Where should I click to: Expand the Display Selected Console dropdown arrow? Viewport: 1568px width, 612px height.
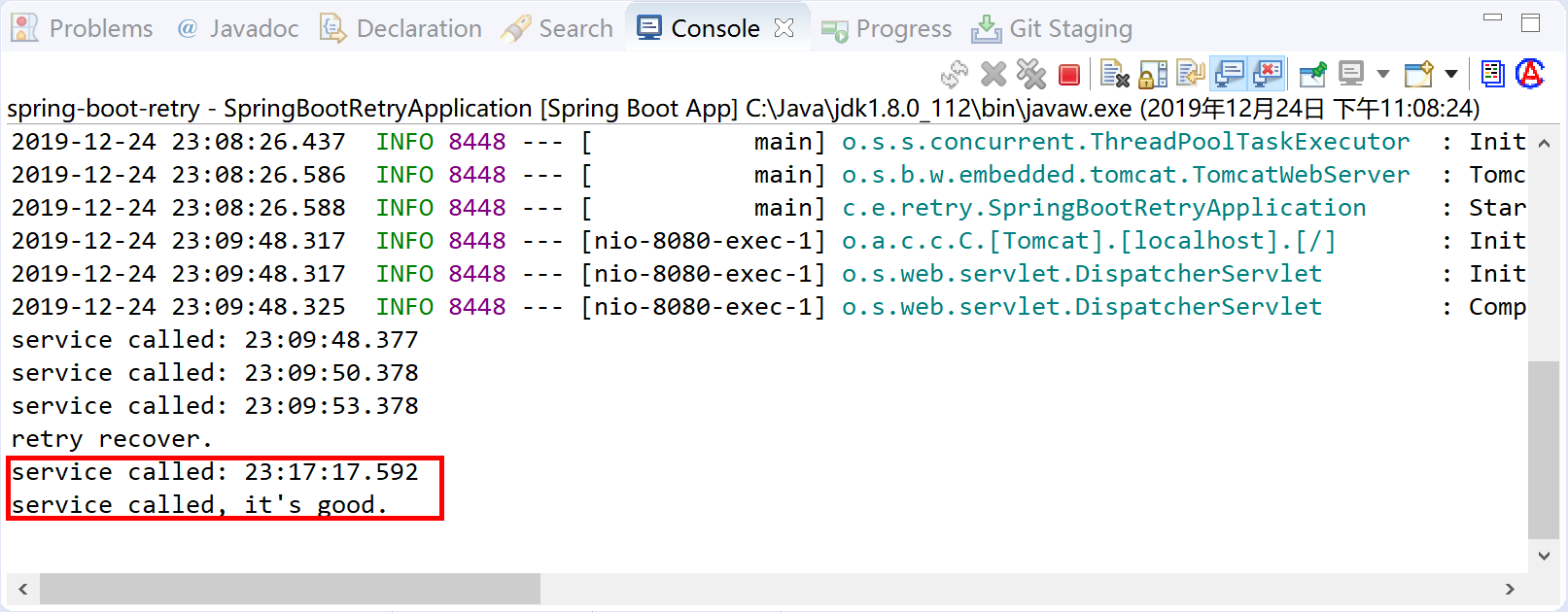point(1382,74)
